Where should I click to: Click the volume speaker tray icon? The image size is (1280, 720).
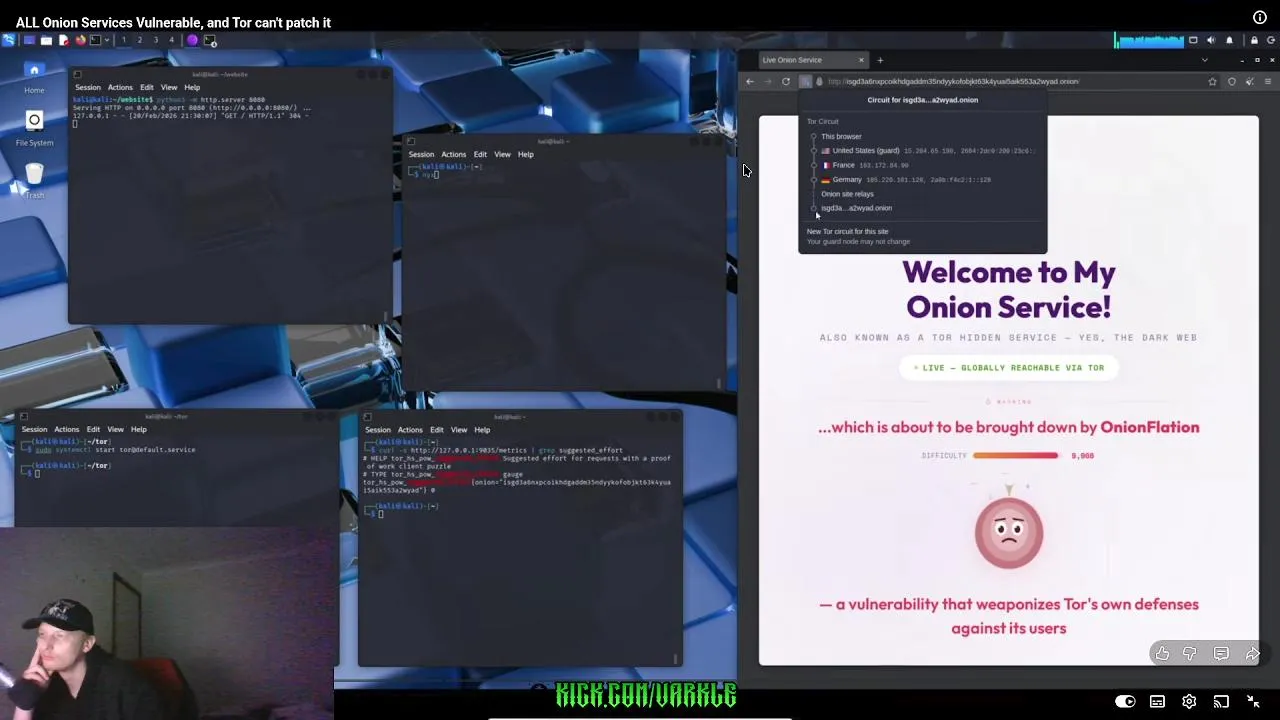[x=1211, y=40]
